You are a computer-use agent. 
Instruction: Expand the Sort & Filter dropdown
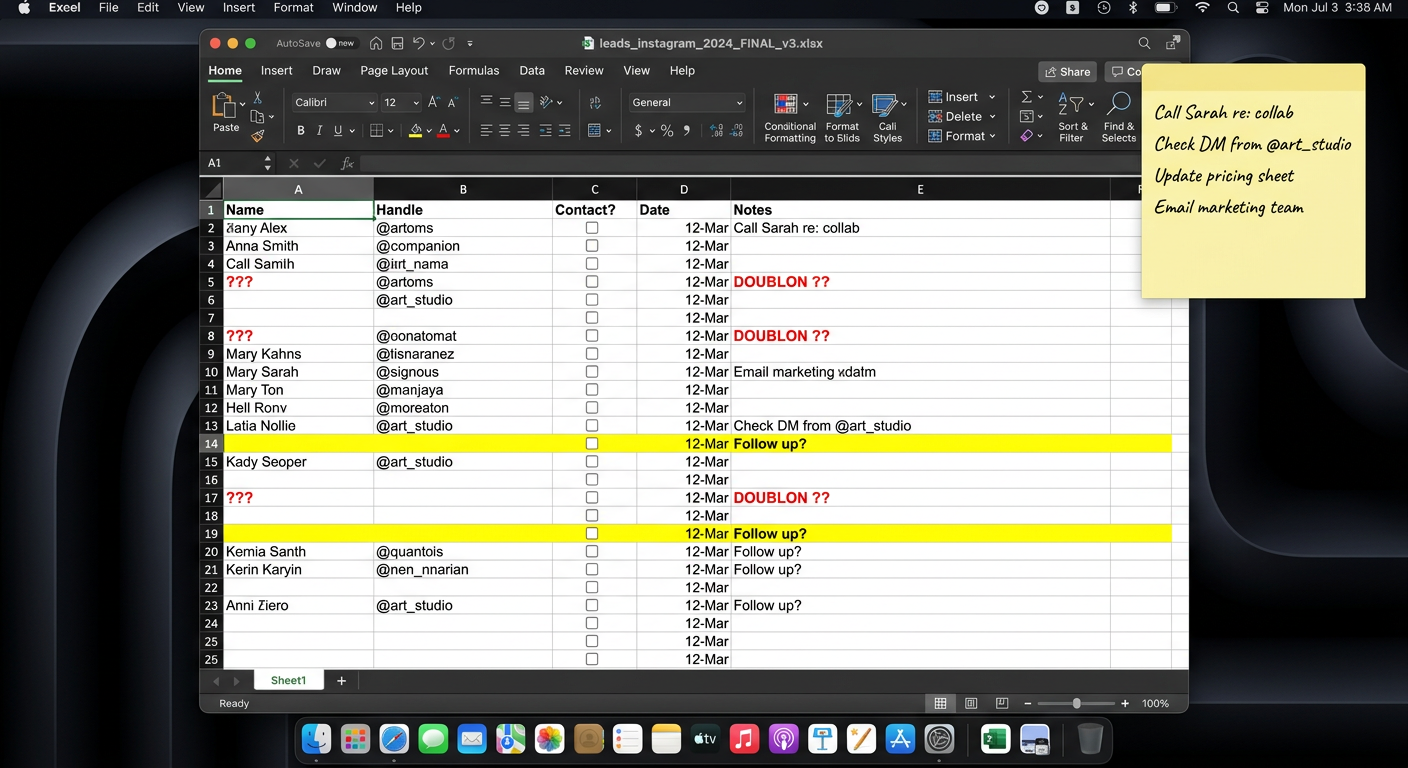tap(1092, 104)
